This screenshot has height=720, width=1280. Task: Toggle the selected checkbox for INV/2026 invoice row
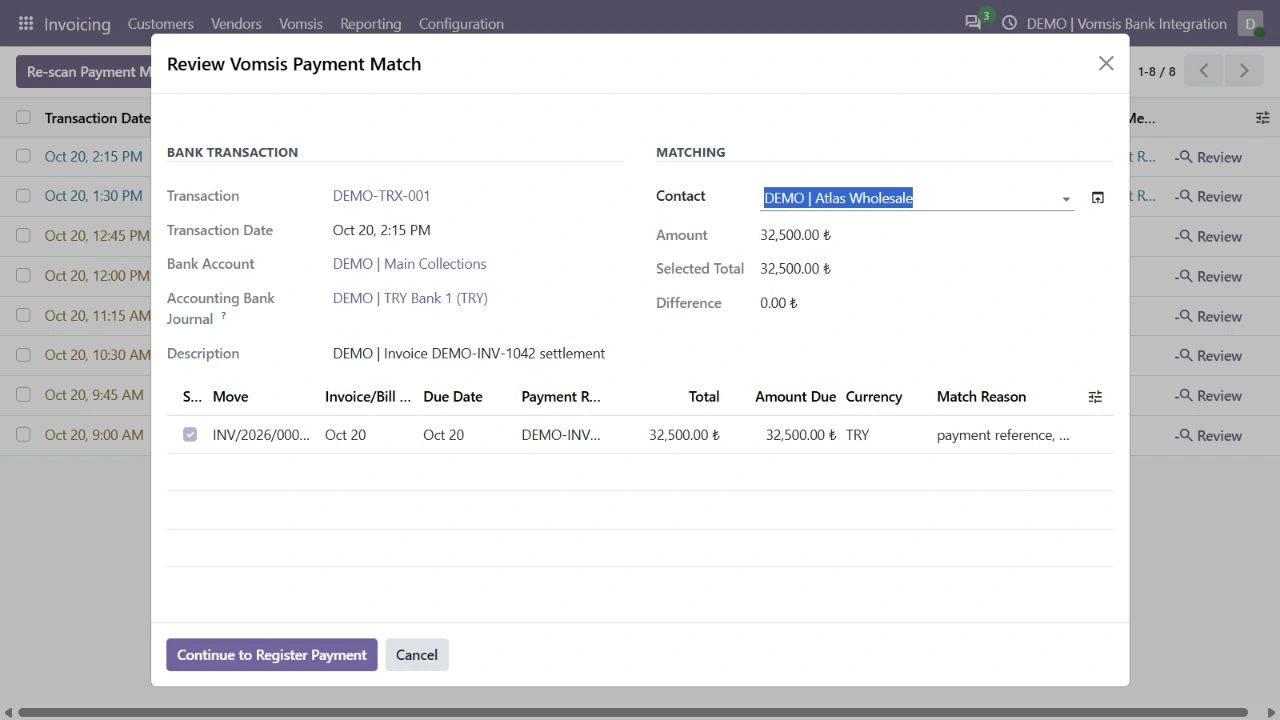tap(190, 435)
